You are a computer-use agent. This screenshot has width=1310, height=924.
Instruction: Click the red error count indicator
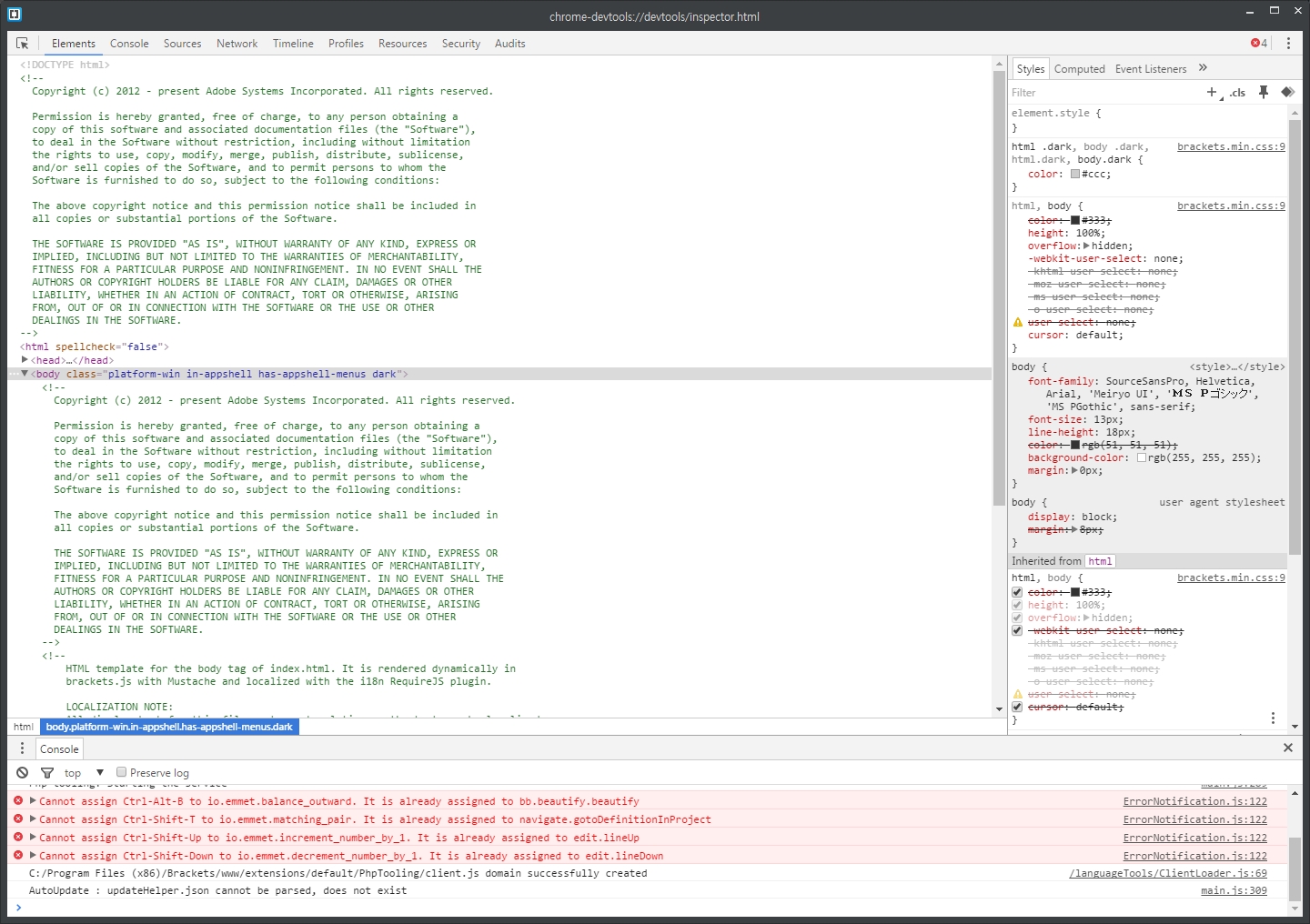coord(1259,44)
